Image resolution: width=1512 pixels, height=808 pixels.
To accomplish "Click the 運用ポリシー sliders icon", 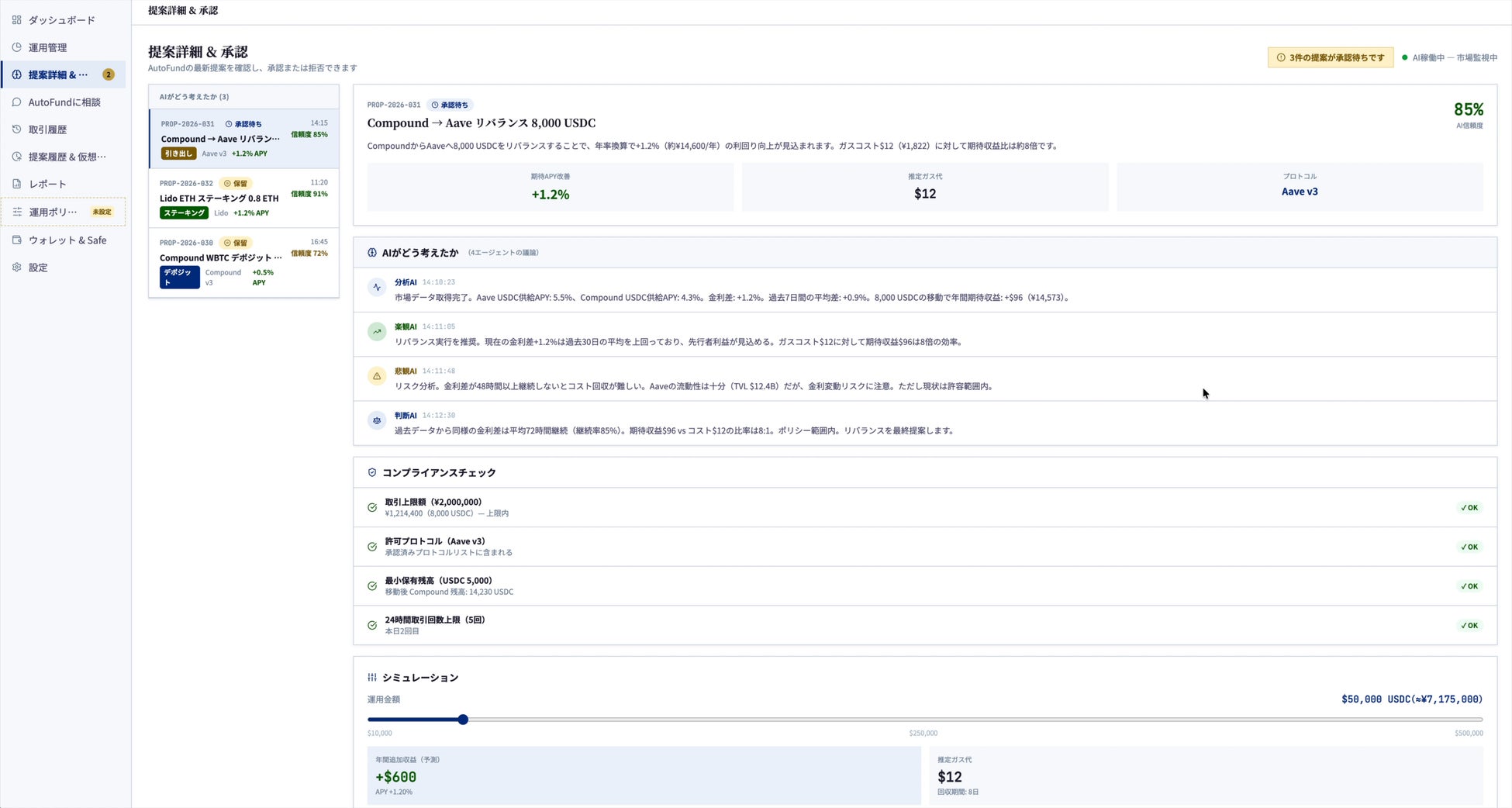I will point(17,212).
